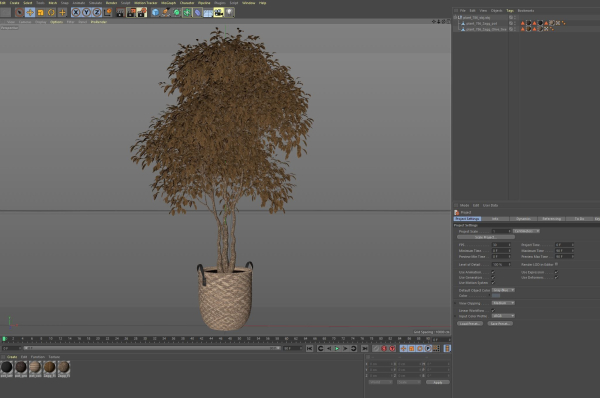
Task: Activate the Rotate tool in toolbar
Action: [x=51, y=13]
